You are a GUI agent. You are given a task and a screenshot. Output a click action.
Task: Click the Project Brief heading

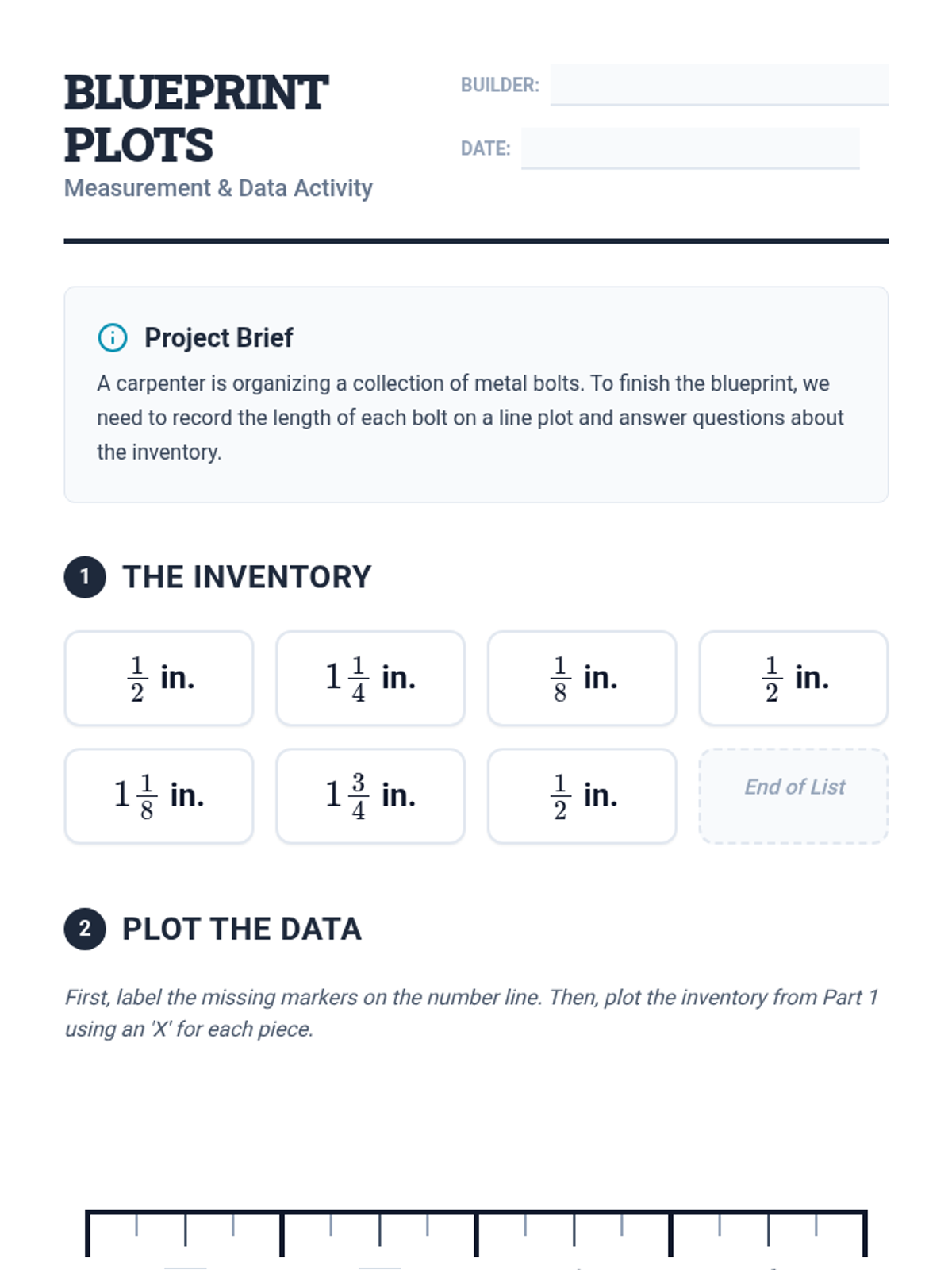click(218, 337)
